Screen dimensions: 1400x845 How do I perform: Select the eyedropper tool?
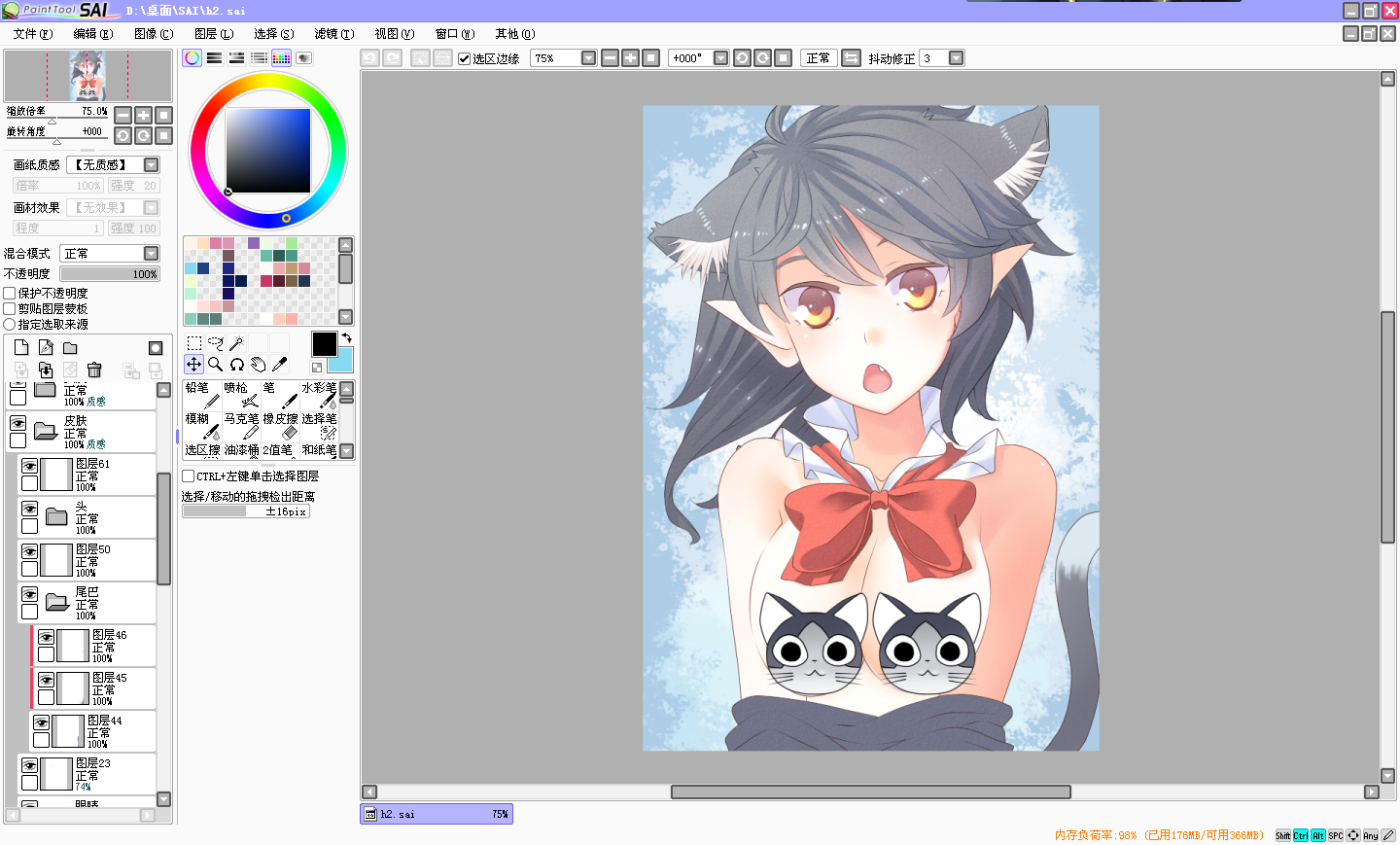[x=280, y=365]
